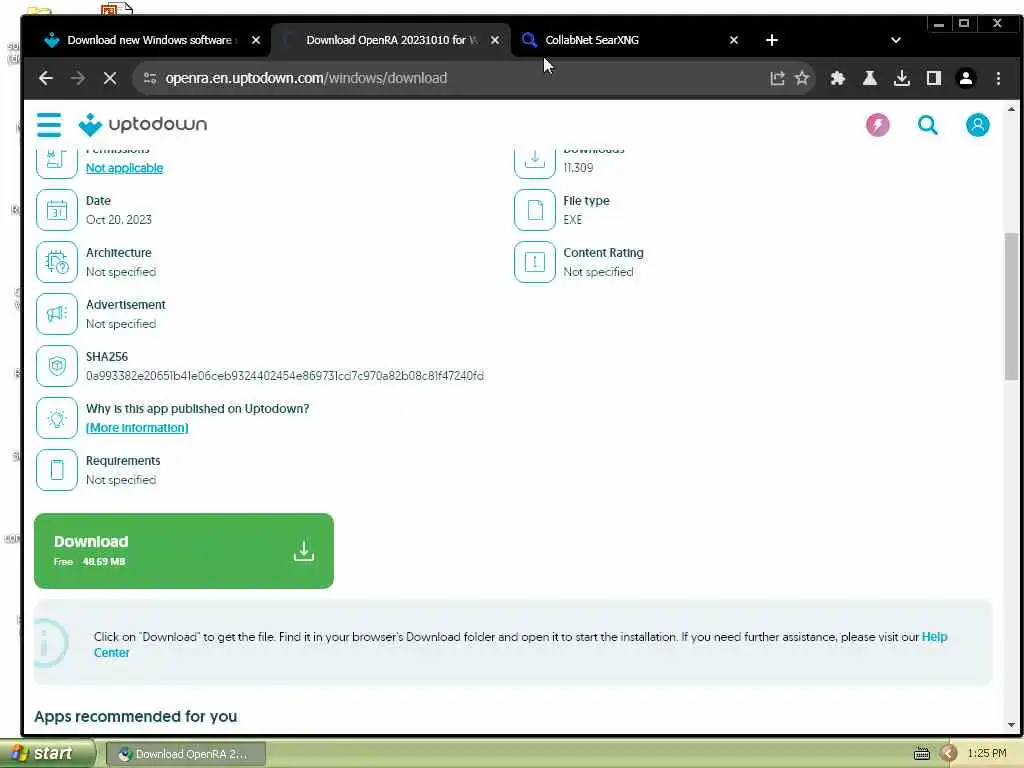This screenshot has height=768, width=1024.
Task: Open the browser downloads panel
Action: [x=901, y=78]
